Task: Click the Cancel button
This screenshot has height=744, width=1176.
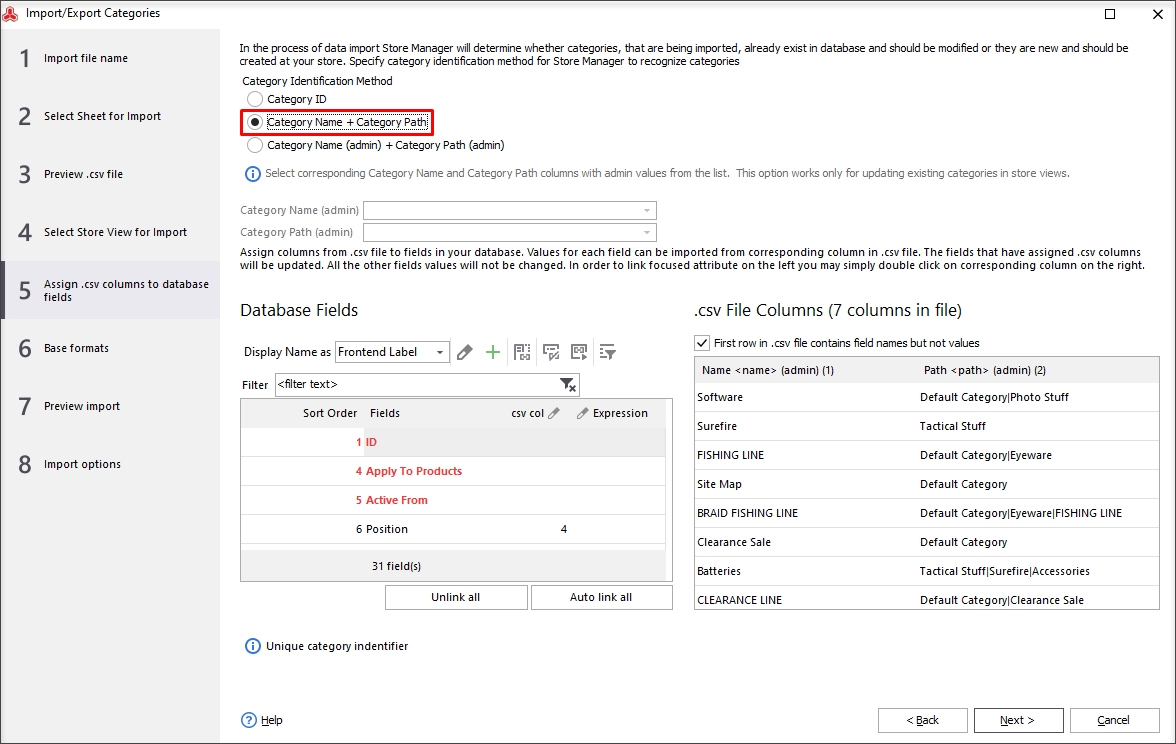Action: coord(1114,720)
